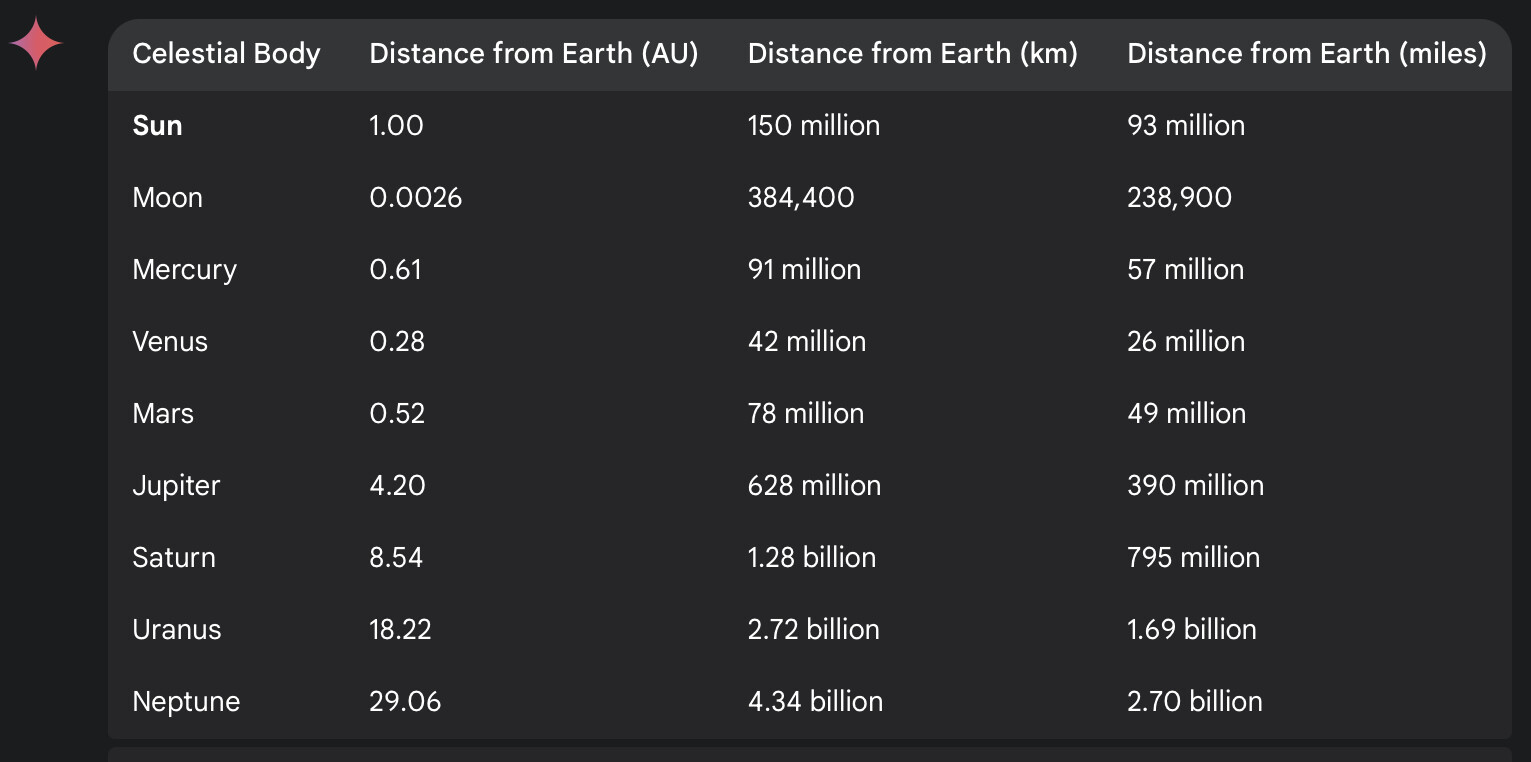The image size is (1531, 762).
Task: Select the bold Sun row label
Action: (x=157, y=125)
